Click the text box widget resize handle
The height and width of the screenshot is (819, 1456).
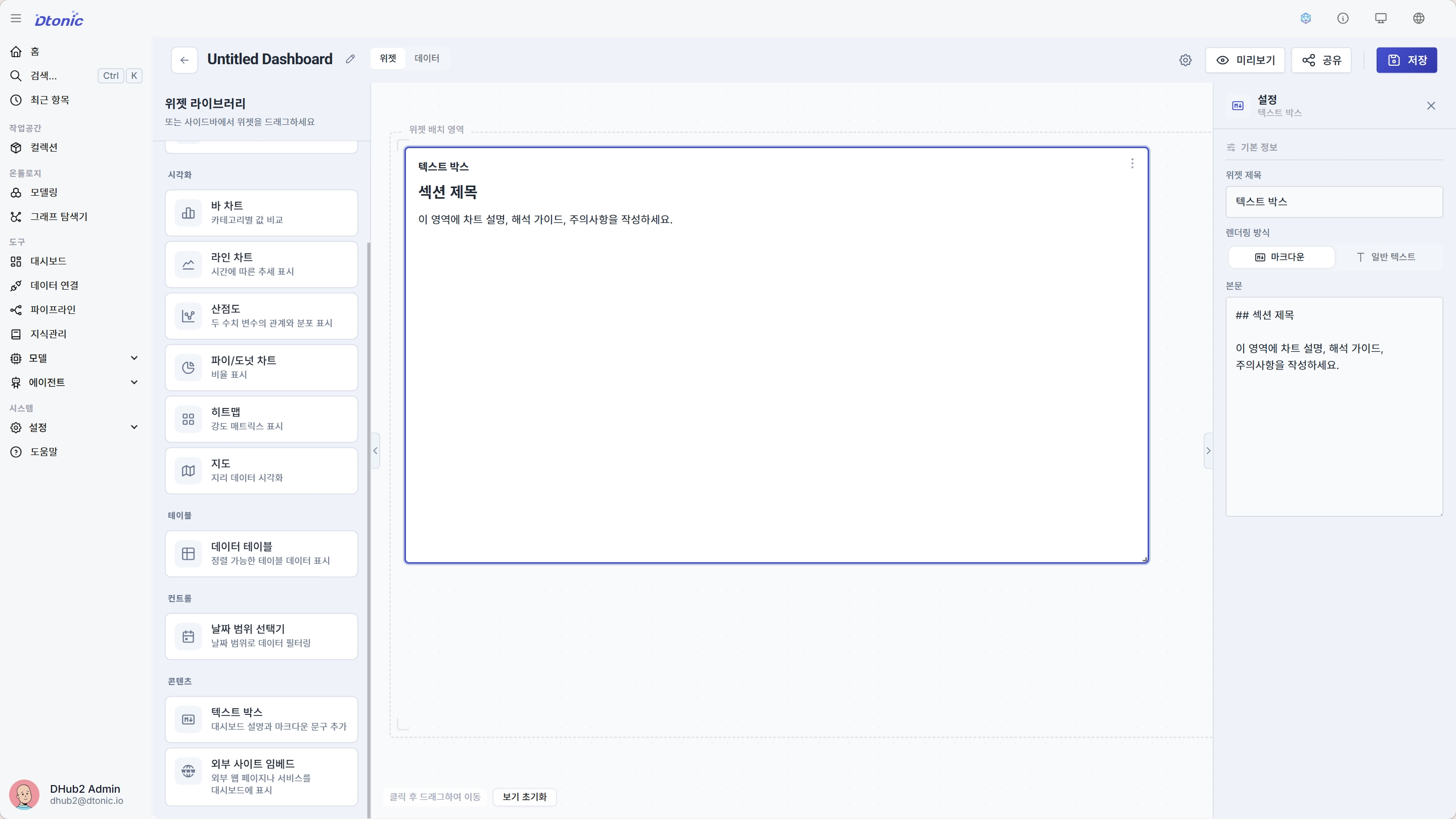(x=1145, y=560)
